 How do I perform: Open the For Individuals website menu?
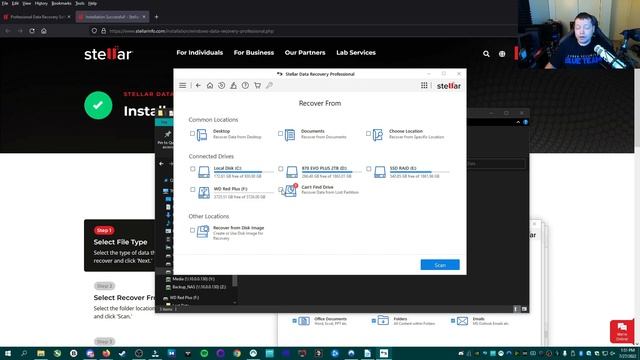[200, 53]
